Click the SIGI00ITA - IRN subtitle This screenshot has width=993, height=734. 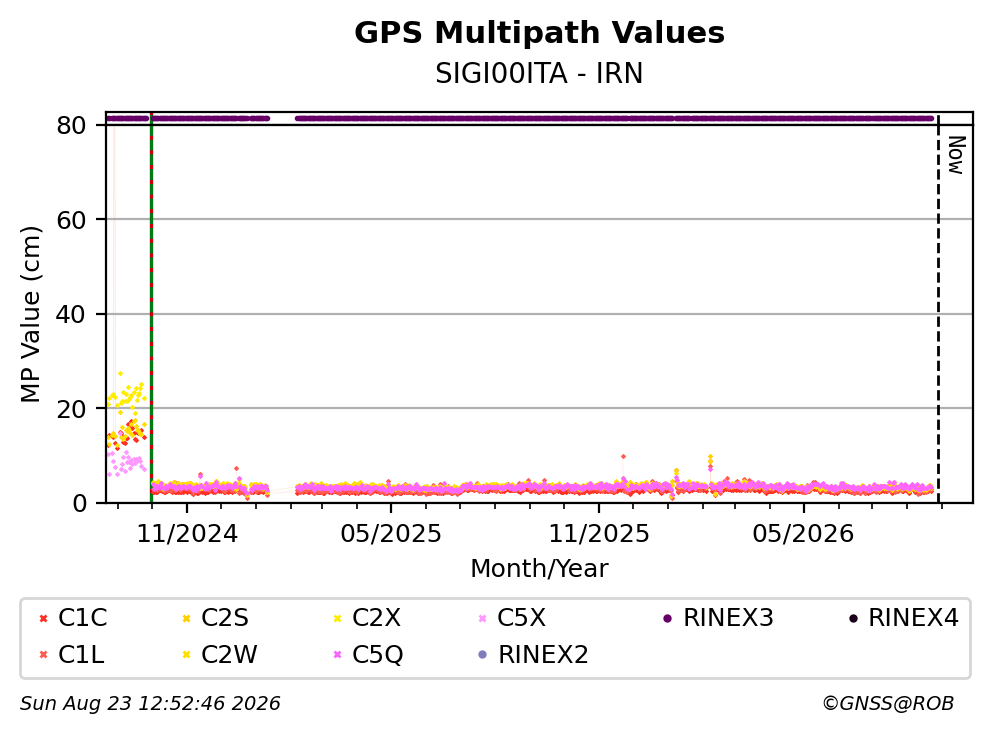(x=539, y=73)
